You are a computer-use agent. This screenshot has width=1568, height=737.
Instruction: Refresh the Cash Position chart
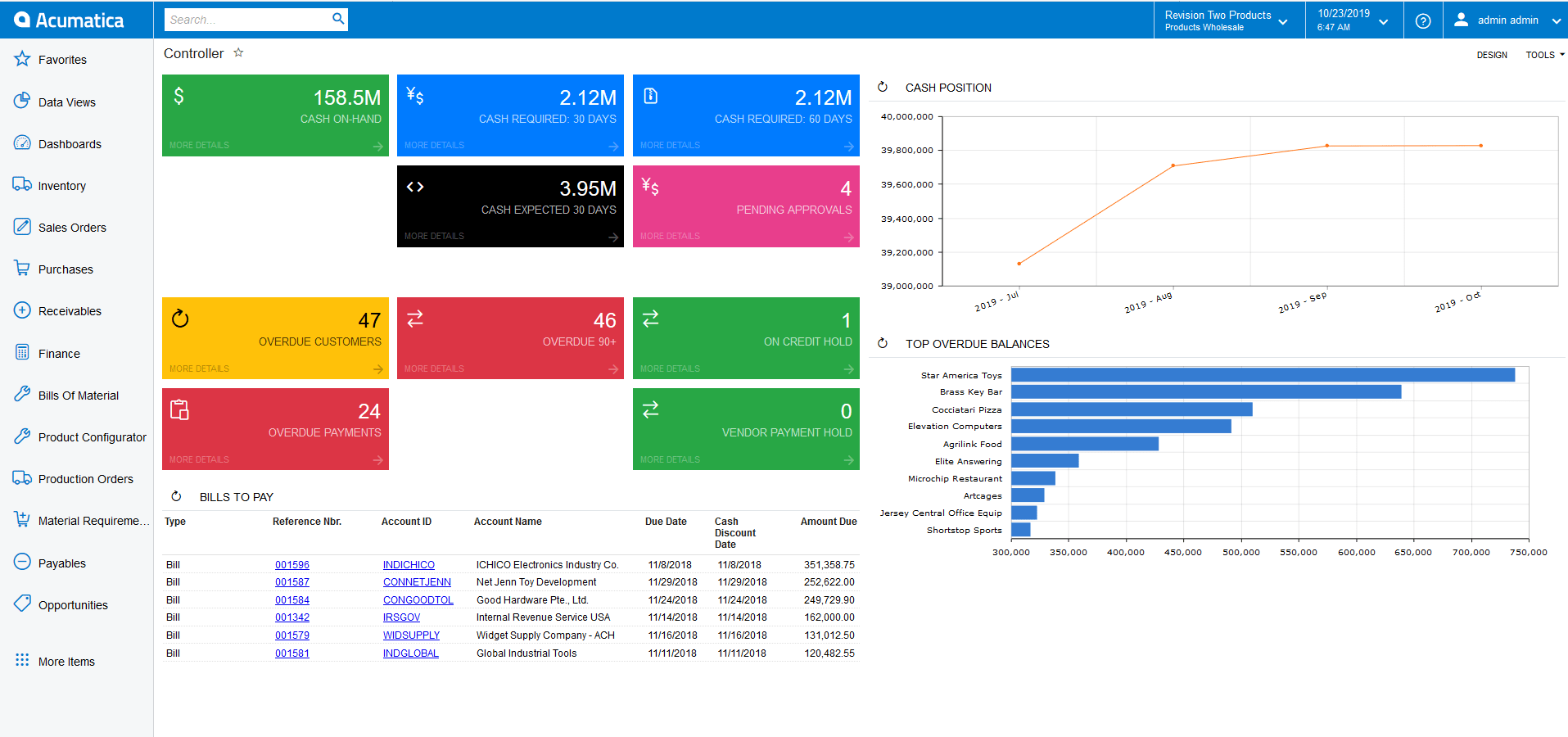(x=882, y=87)
